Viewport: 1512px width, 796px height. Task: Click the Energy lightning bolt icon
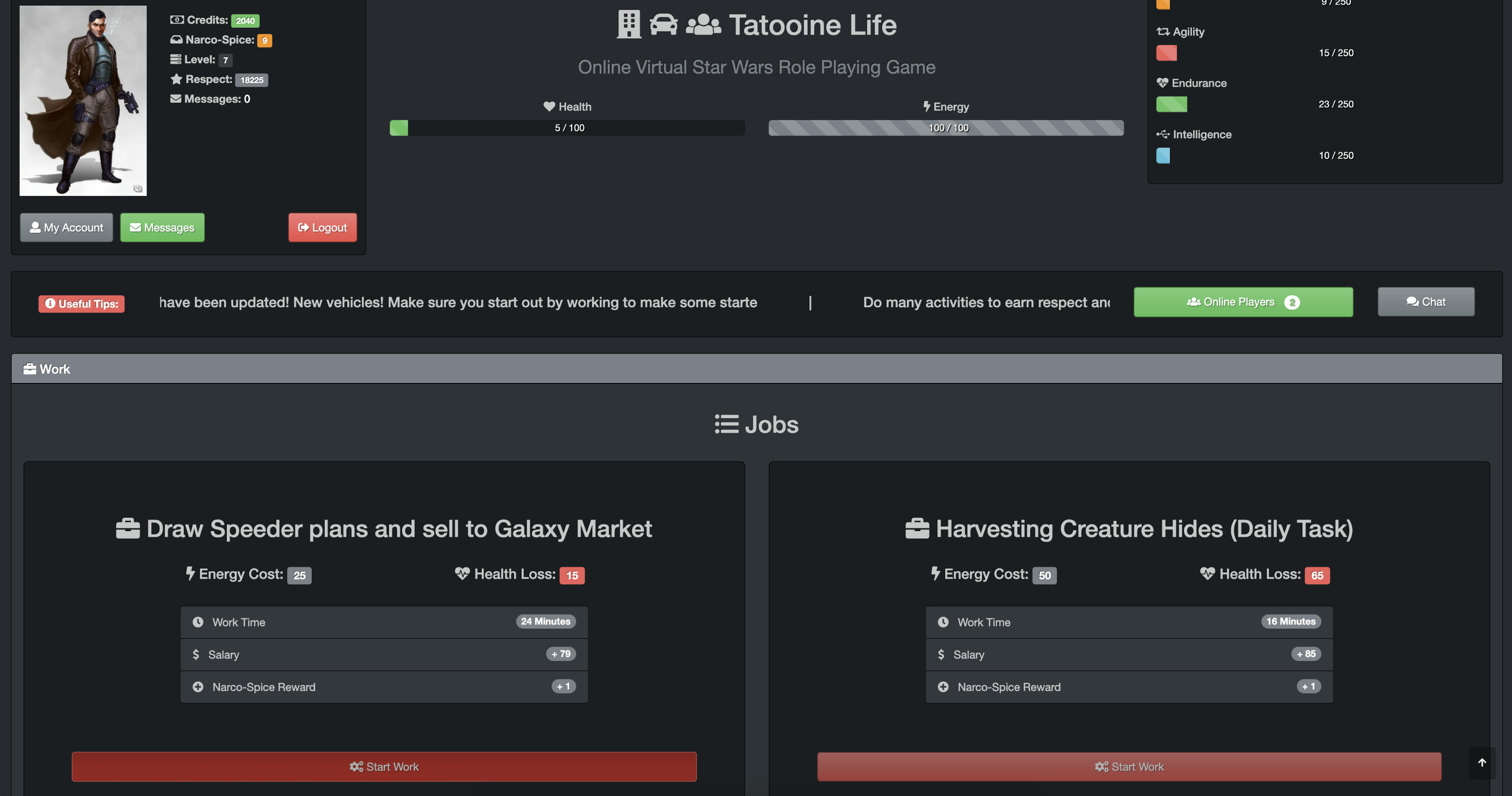point(926,107)
